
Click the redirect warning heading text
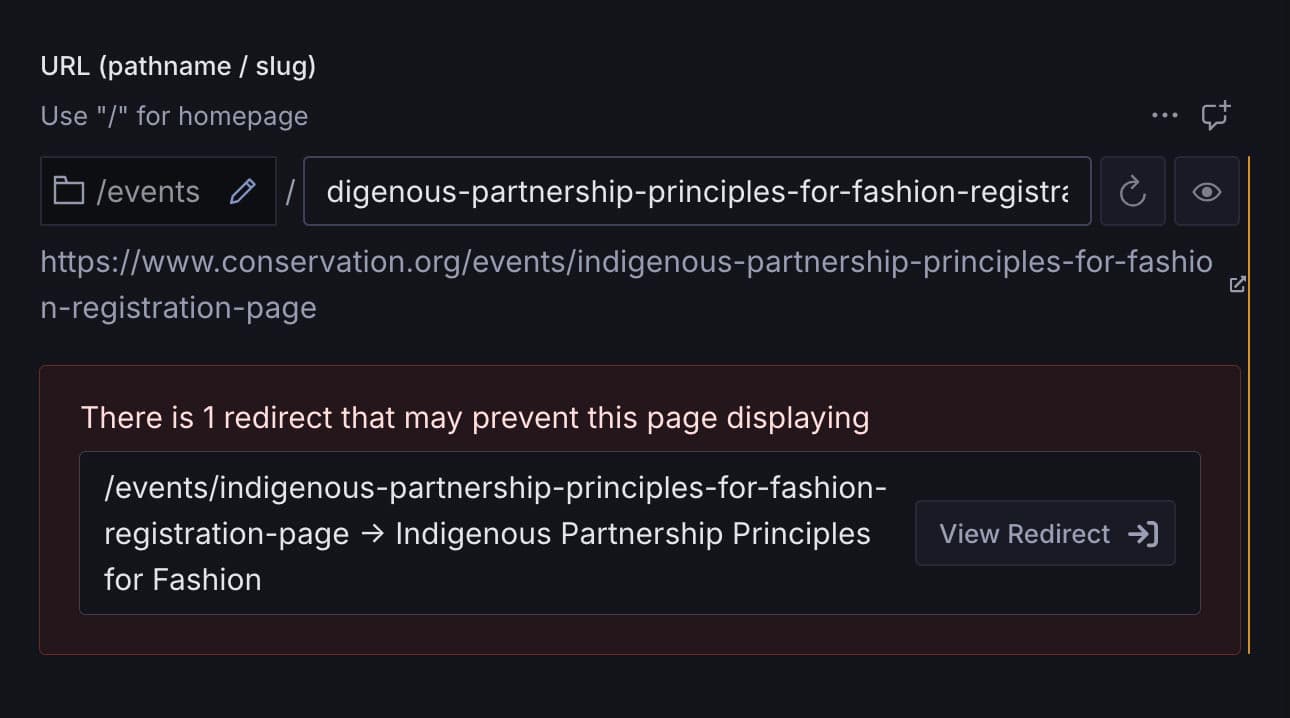click(x=474, y=417)
